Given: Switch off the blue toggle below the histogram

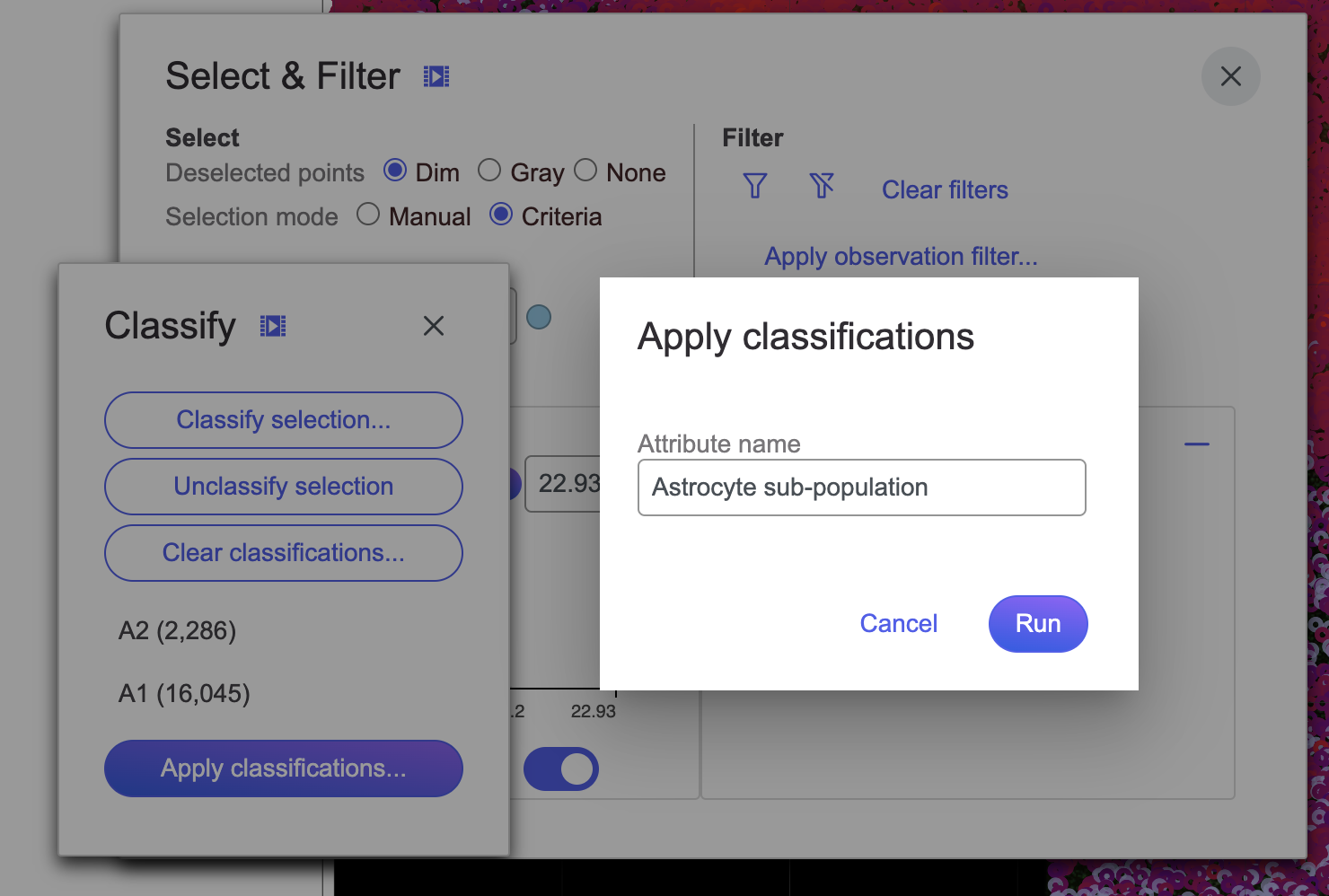Looking at the screenshot, I should [x=561, y=769].
